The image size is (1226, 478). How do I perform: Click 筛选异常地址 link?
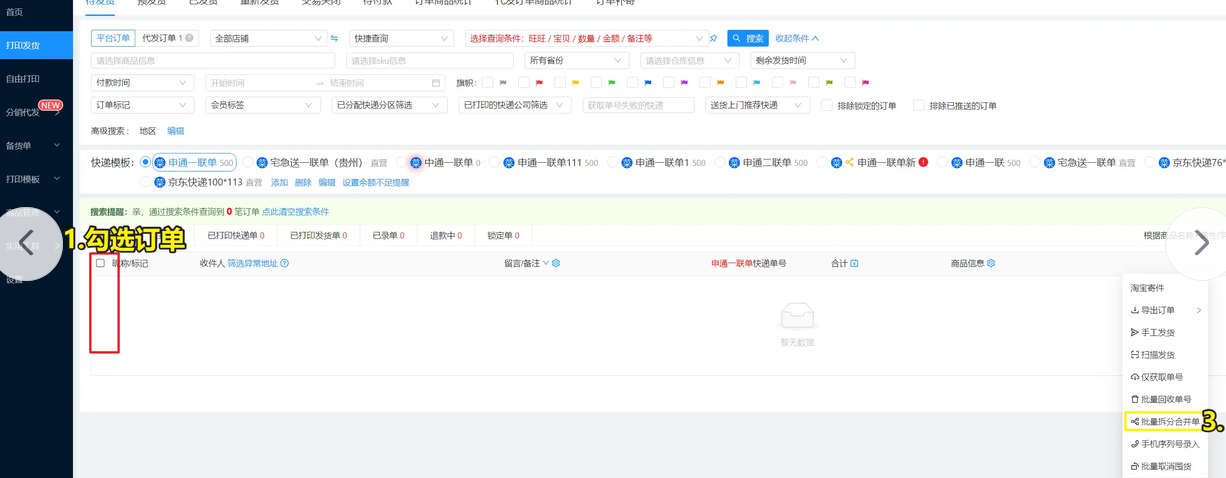click(253, 263)
